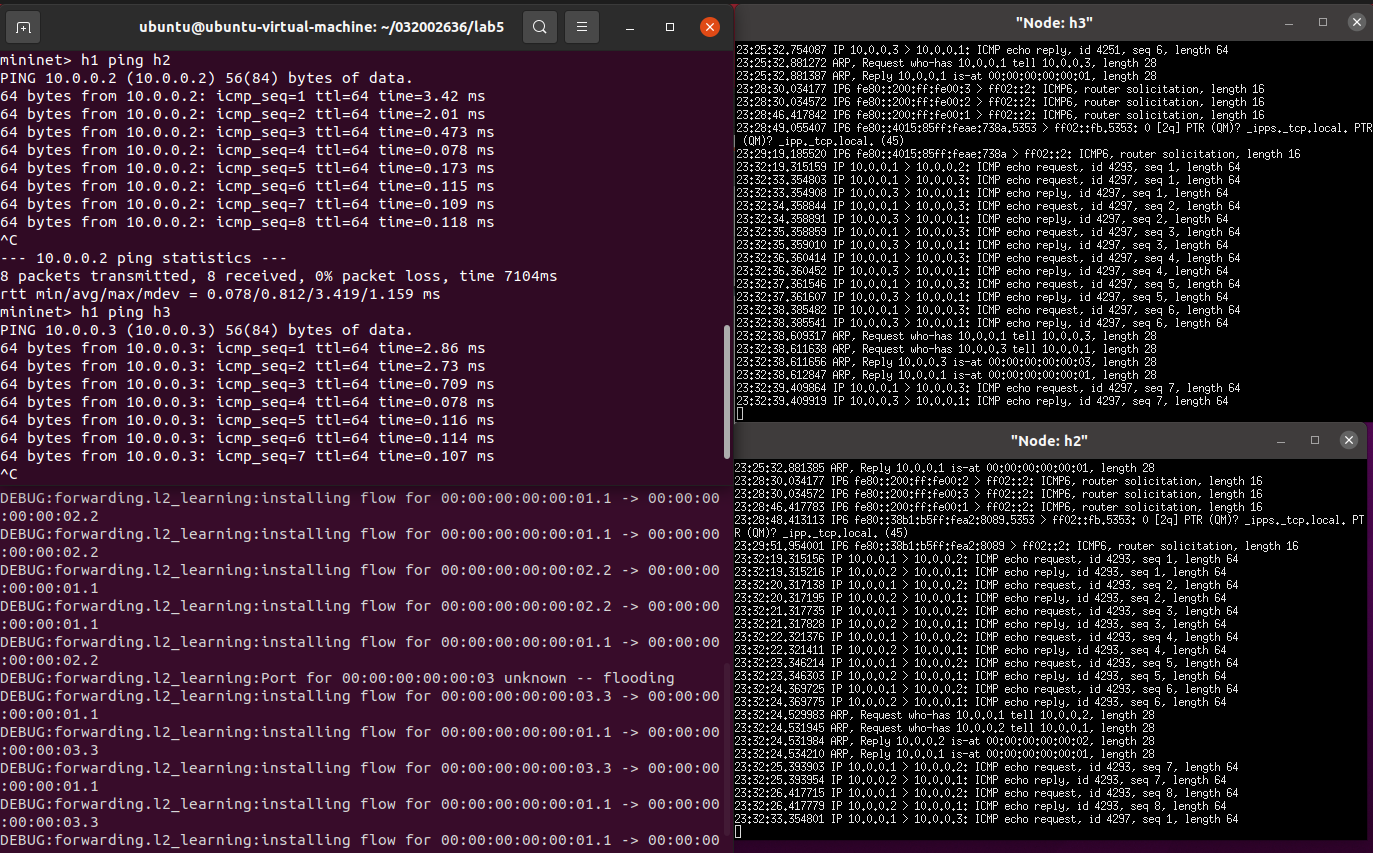Click h3's line "ICMP echo reply, id 4251, seq 6"
Image resolution: width=1373 pixels, height=853 pixels.
click(982, 49)
